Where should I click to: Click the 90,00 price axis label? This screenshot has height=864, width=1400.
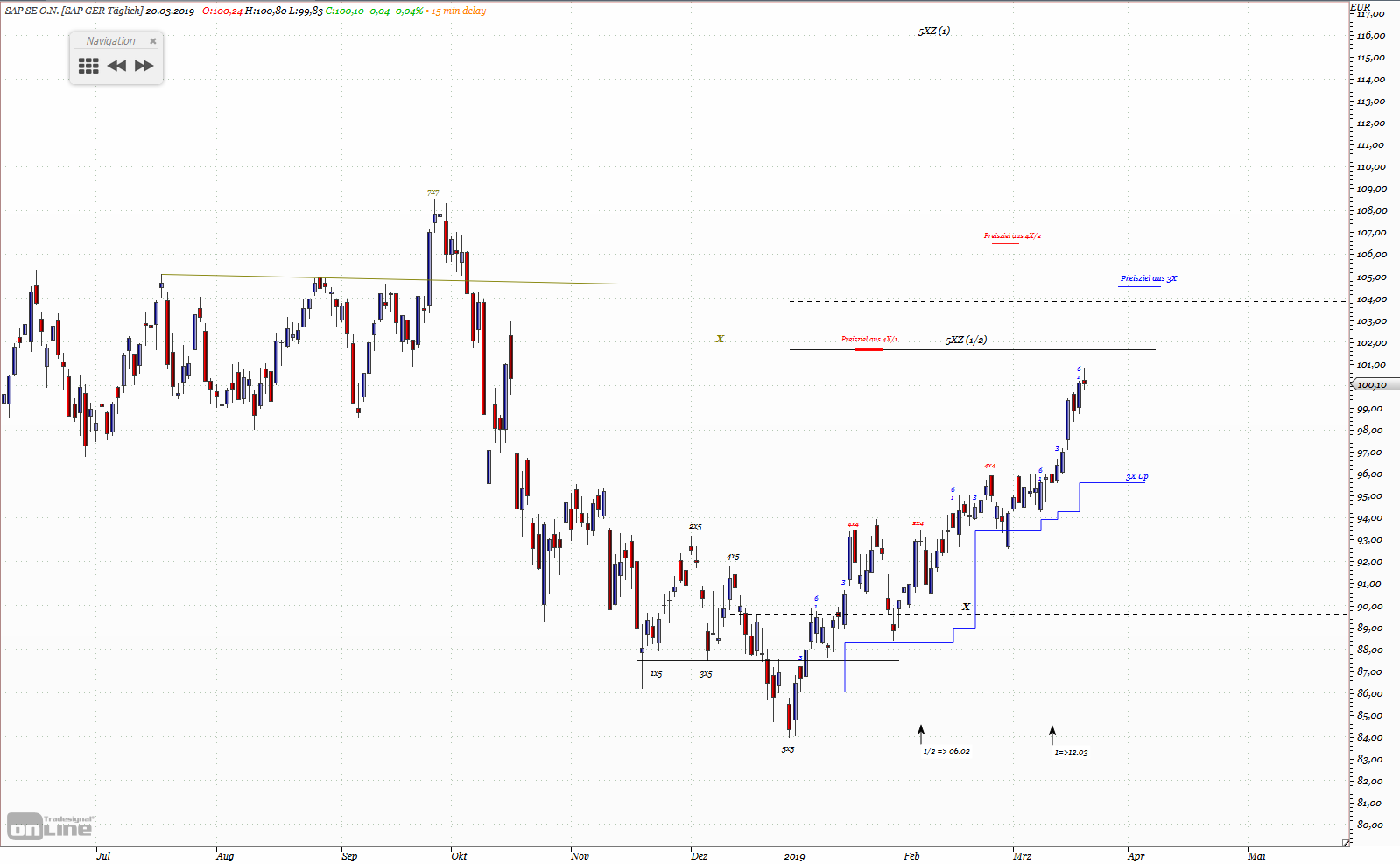point(1370,606)
